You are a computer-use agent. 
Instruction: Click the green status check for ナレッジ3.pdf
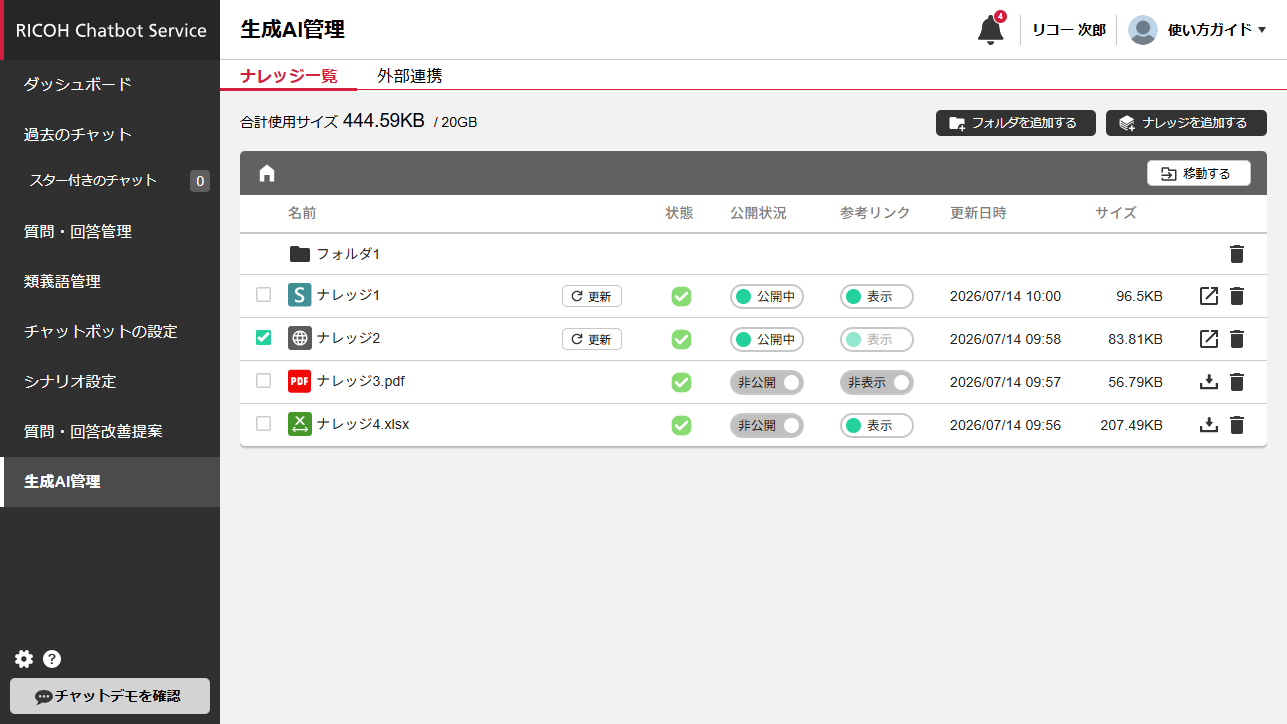click(681, 382)
